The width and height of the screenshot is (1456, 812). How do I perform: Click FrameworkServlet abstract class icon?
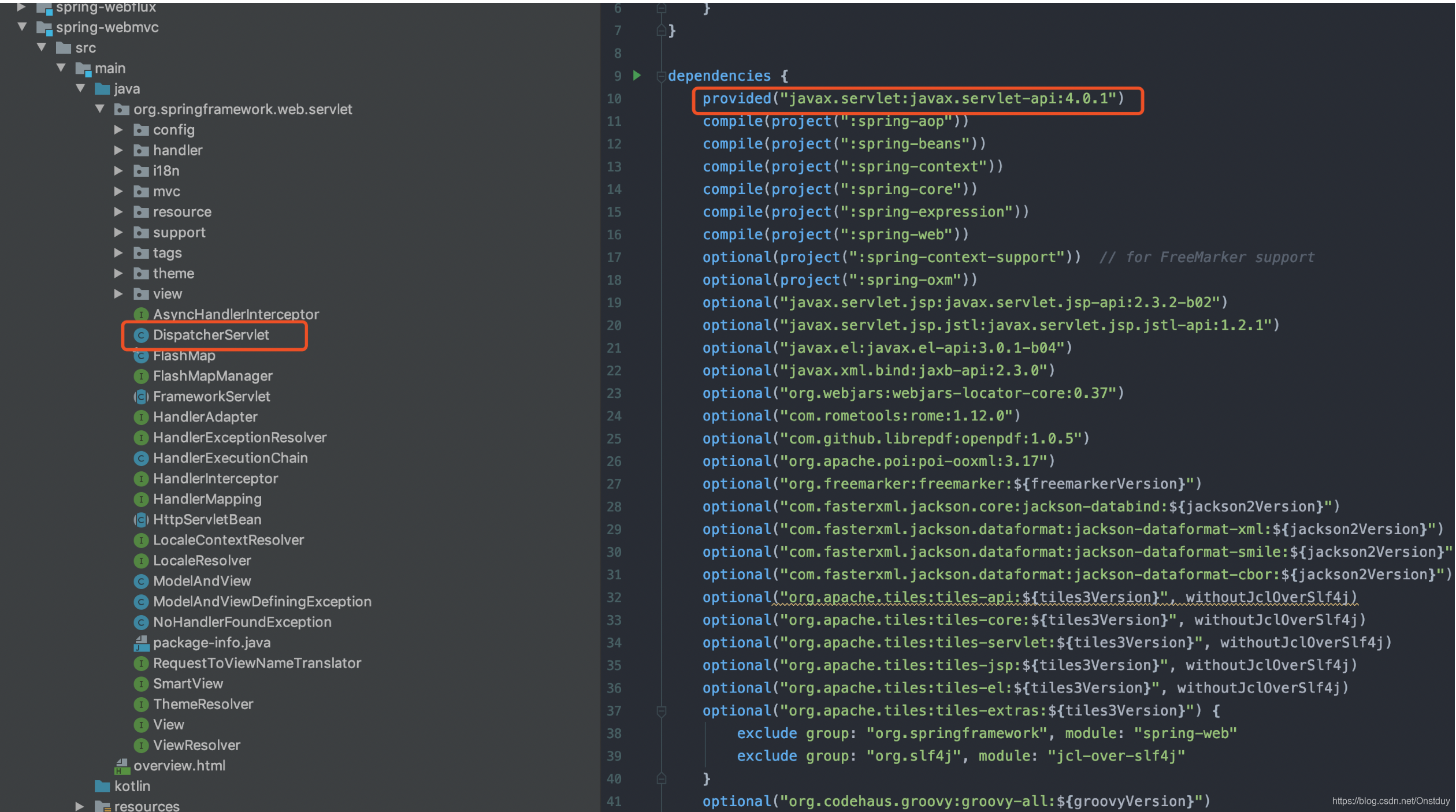141,397
